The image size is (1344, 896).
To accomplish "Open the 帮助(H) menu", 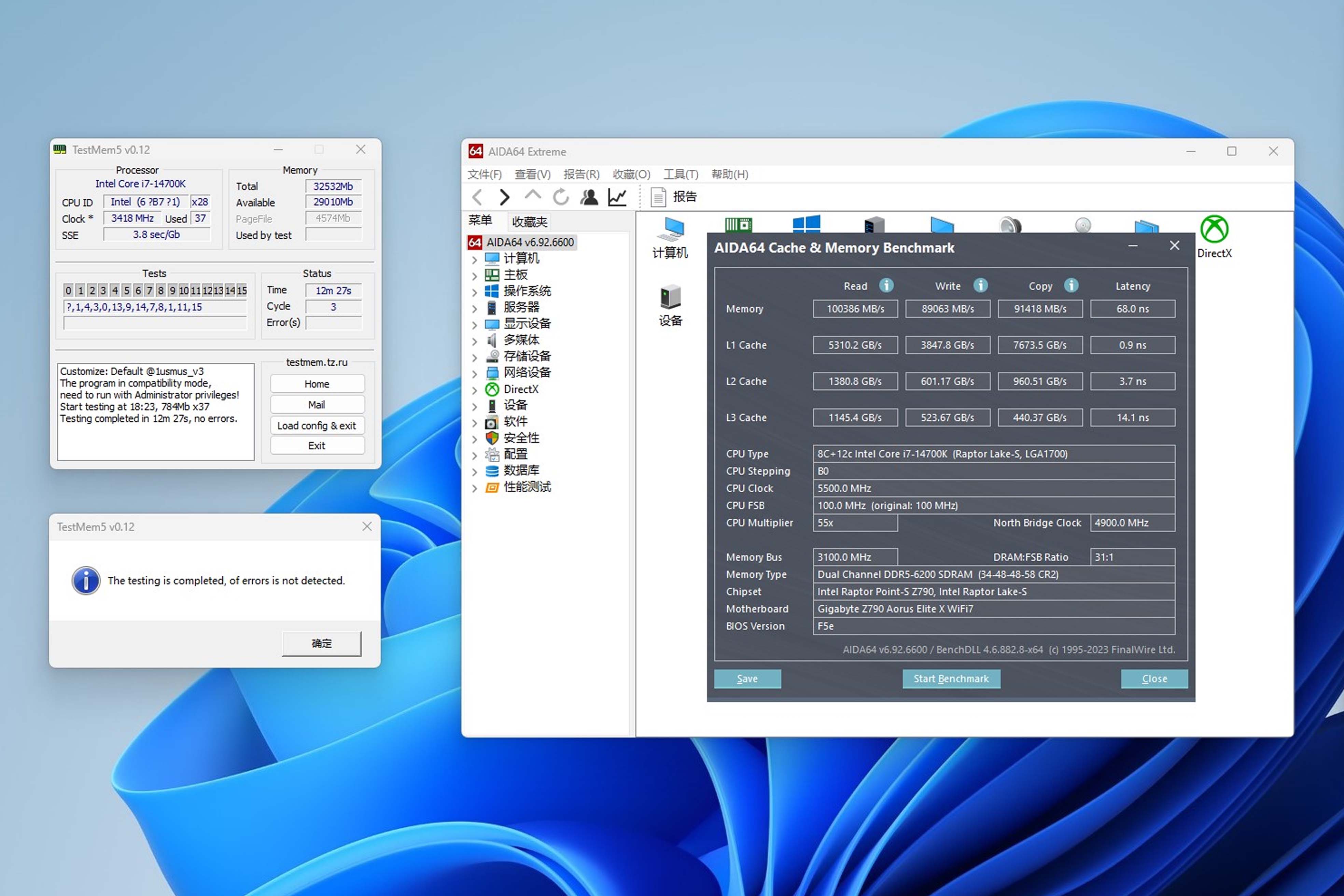I will [x=730, y=174].
